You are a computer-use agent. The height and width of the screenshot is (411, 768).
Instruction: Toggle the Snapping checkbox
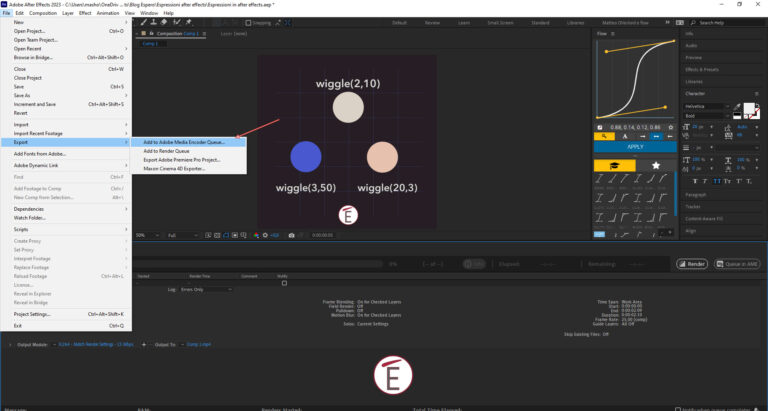[248, 23]
